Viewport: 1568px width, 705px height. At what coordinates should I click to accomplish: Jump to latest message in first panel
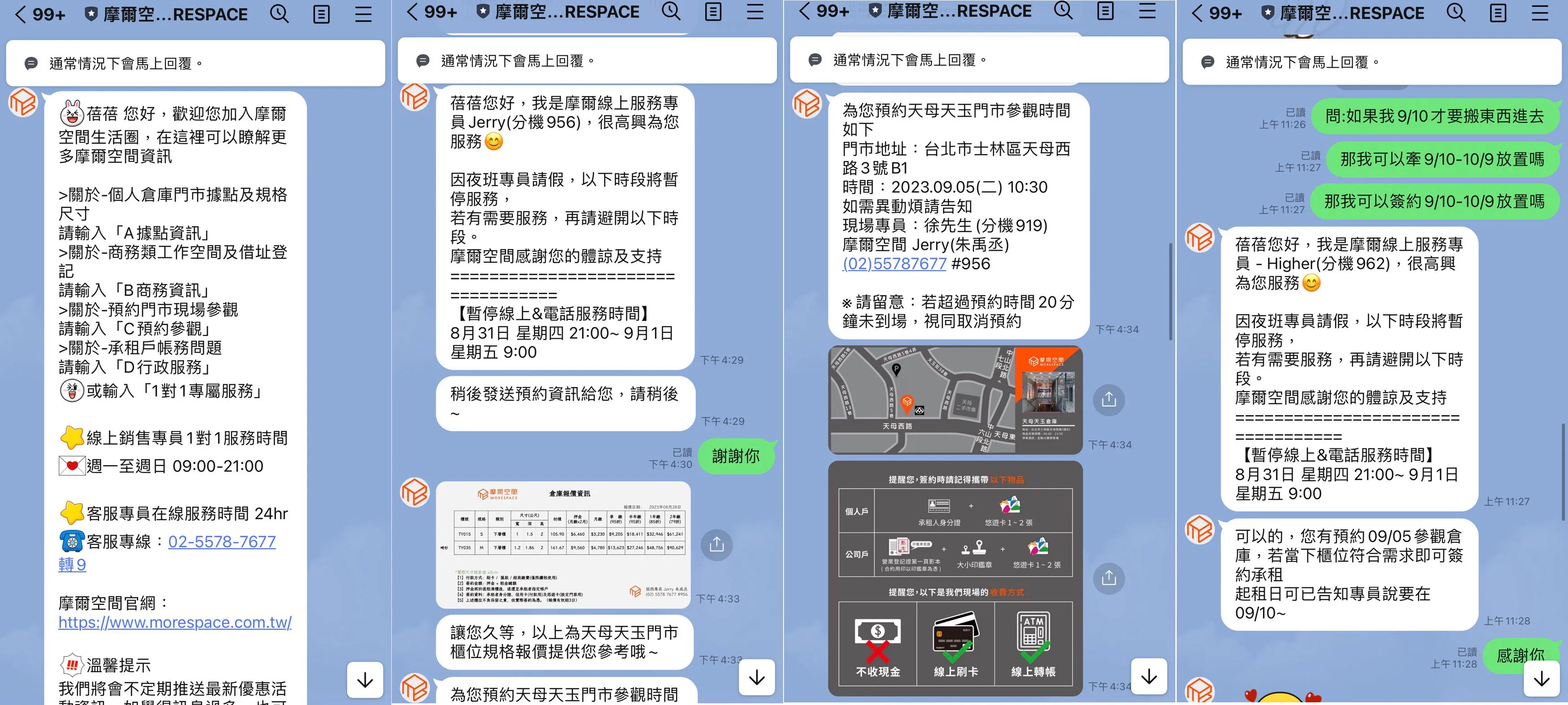pyautogui.click(x=365, y=679)
